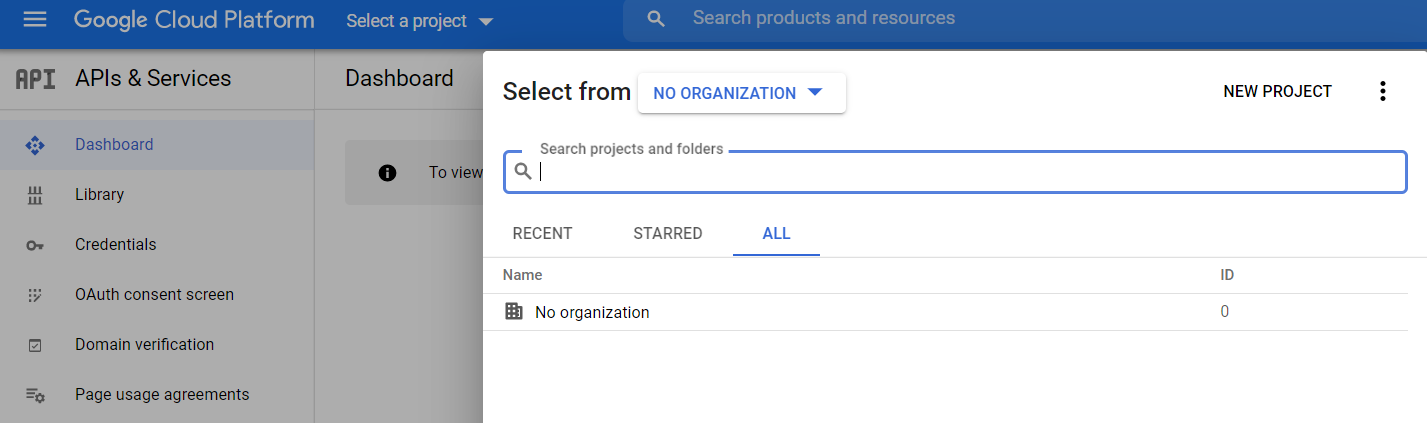Click the Library icon in sidebar

tap(35, 195)
